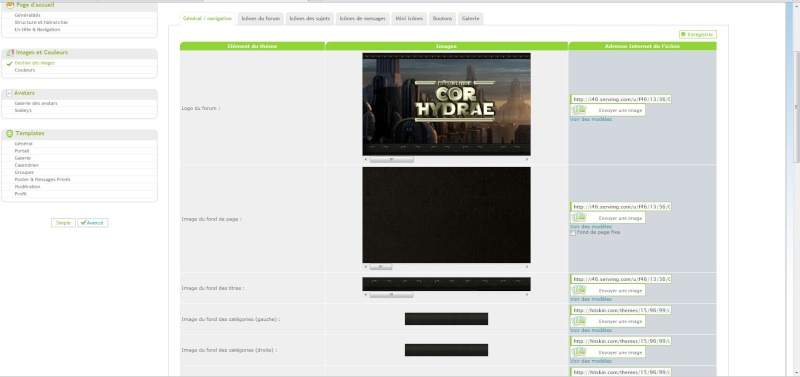
Task: Click scroll-right arrow under forum logo preview
Action: [x=527, y=160]
